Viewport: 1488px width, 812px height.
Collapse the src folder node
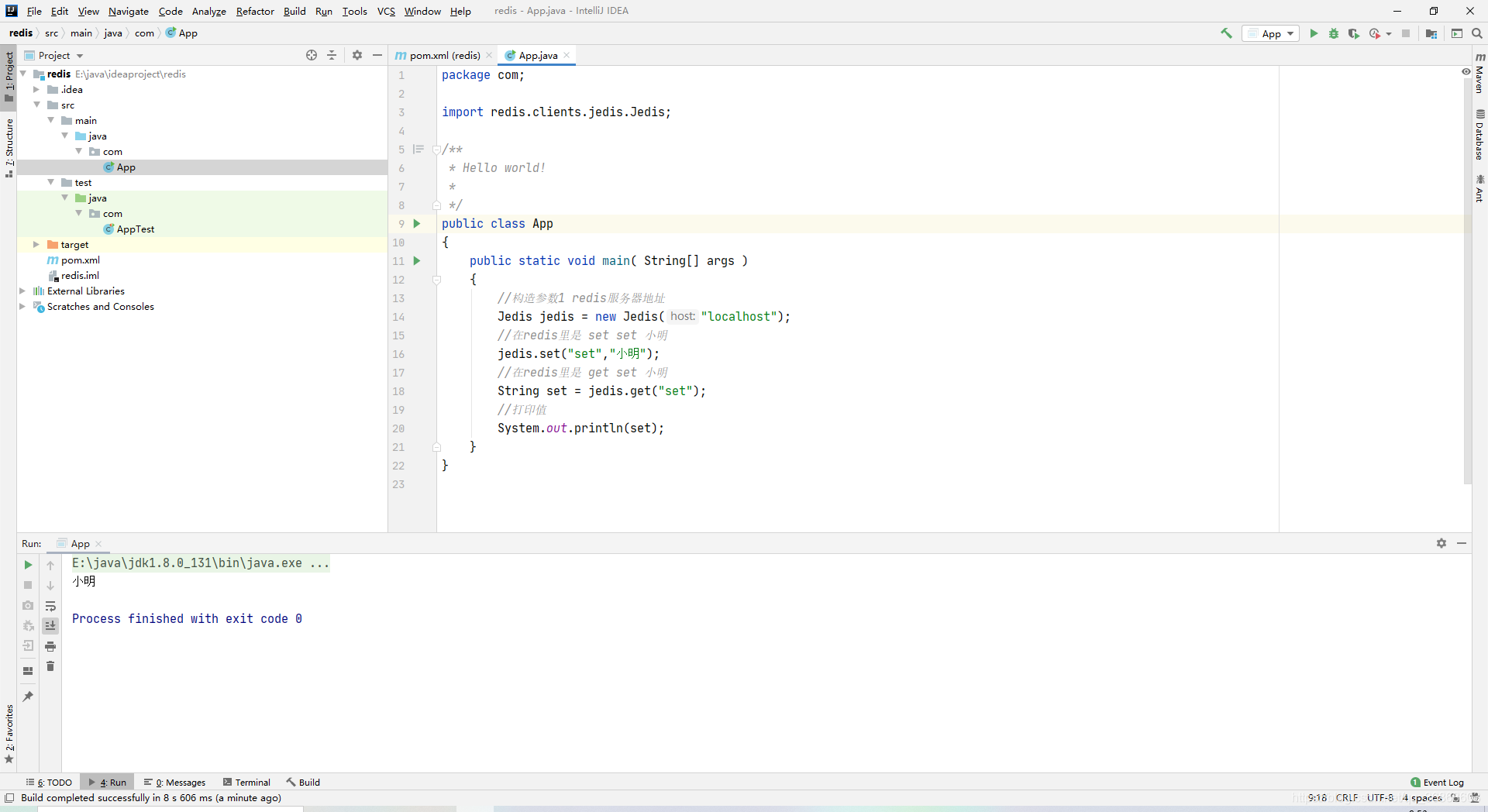[36, 105]
